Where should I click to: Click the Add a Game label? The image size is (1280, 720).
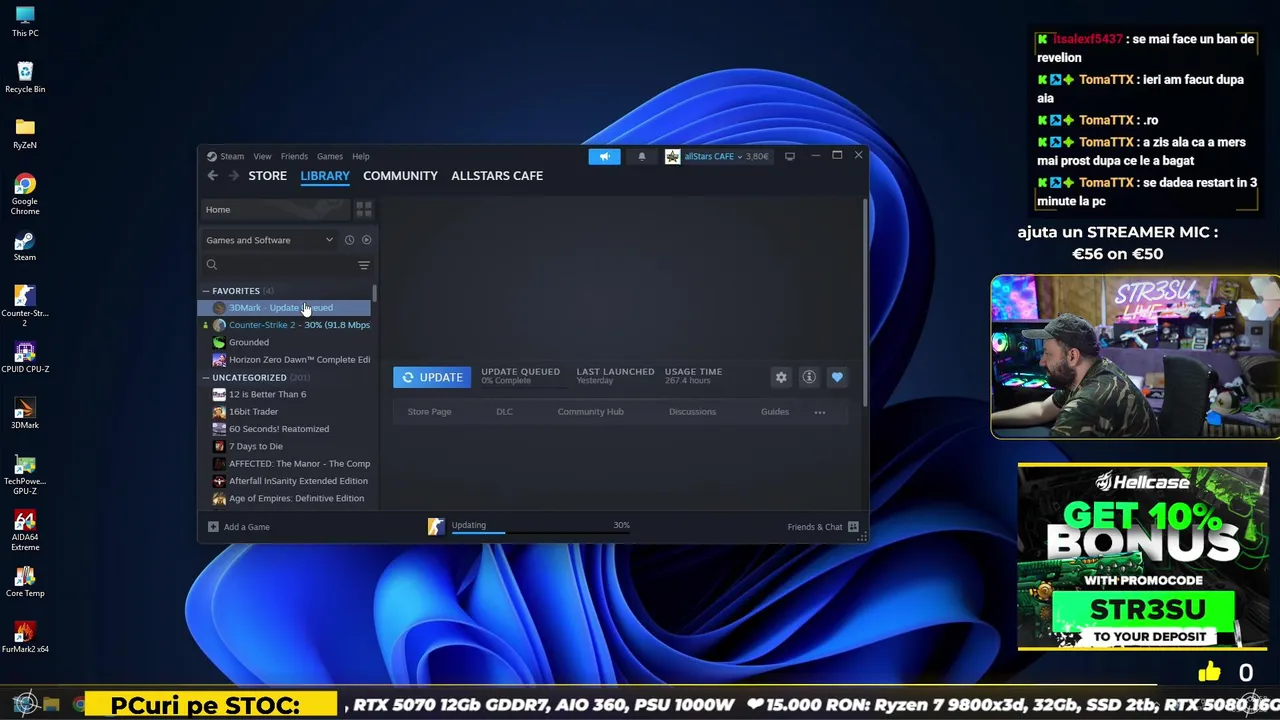click(247, 527)
